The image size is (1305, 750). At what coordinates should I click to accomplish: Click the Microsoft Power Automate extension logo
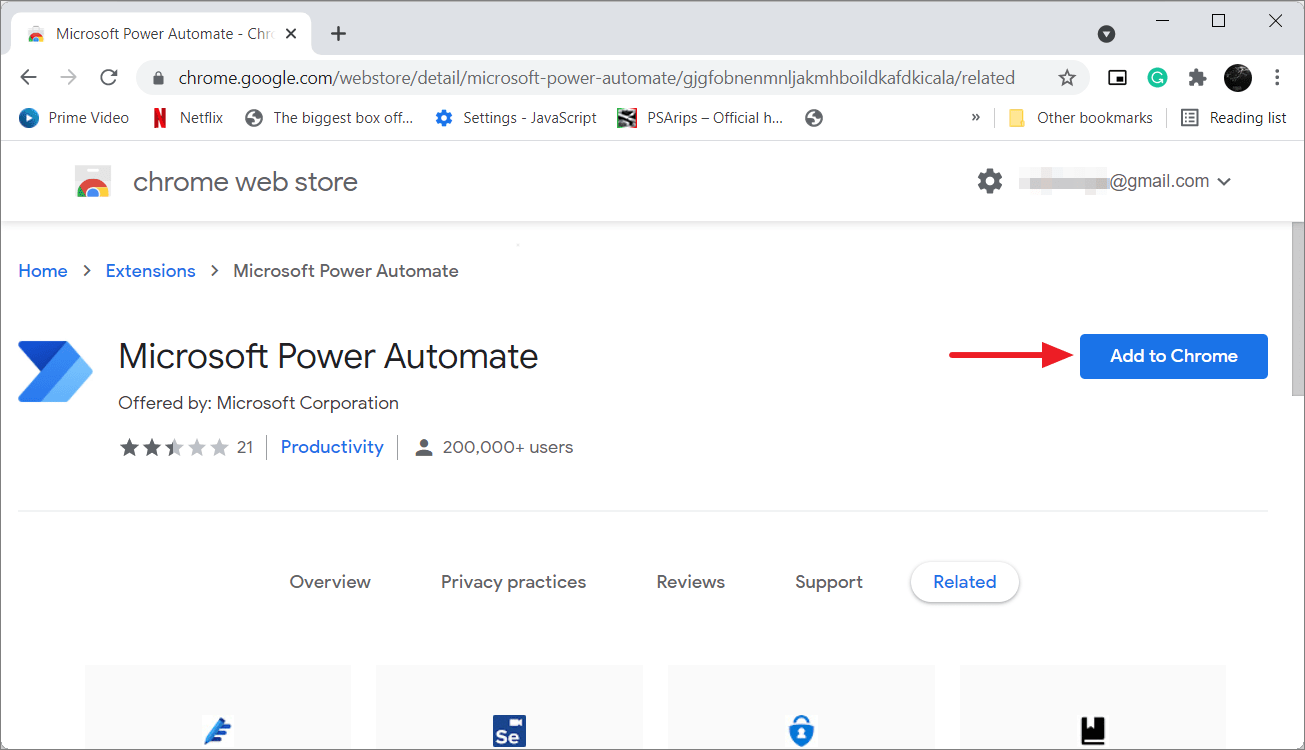[55, 371]
